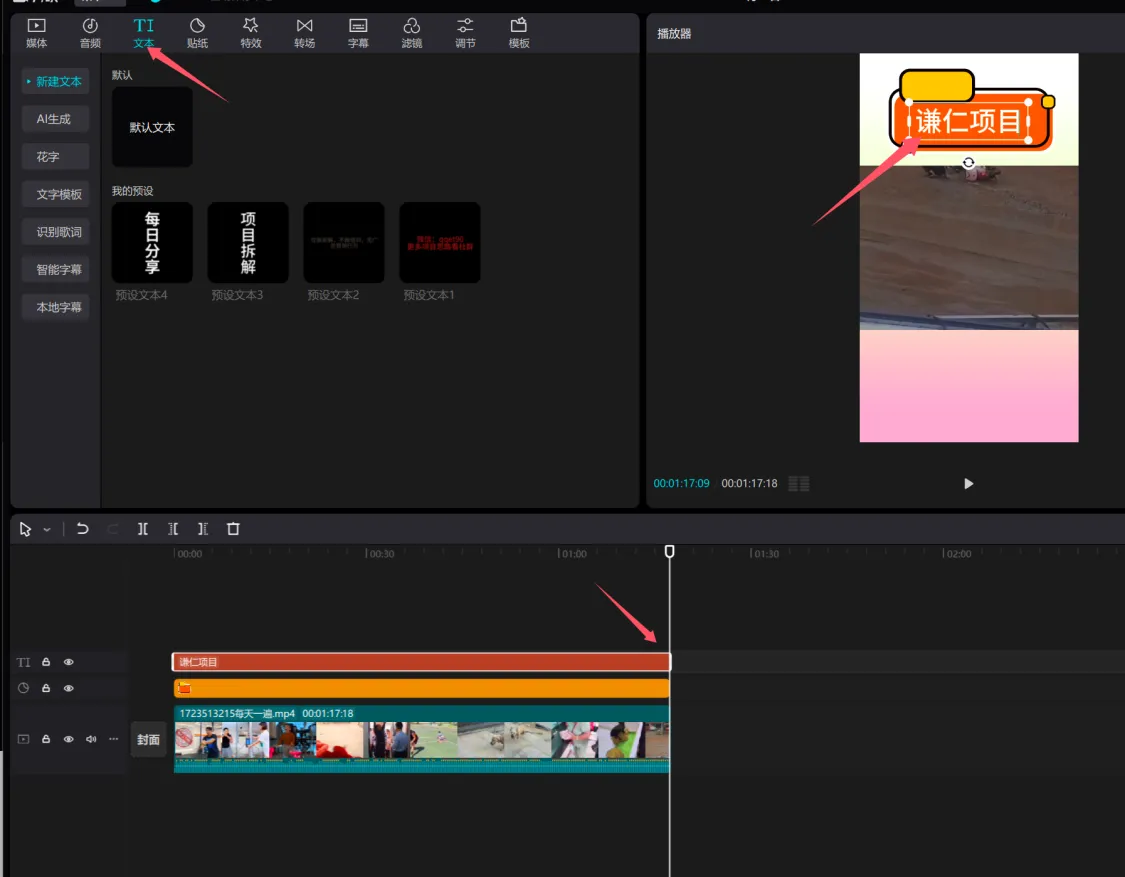Click the undo arrow in timeline toolbar
1125x877 pixels.
click(x=83, y=529)
